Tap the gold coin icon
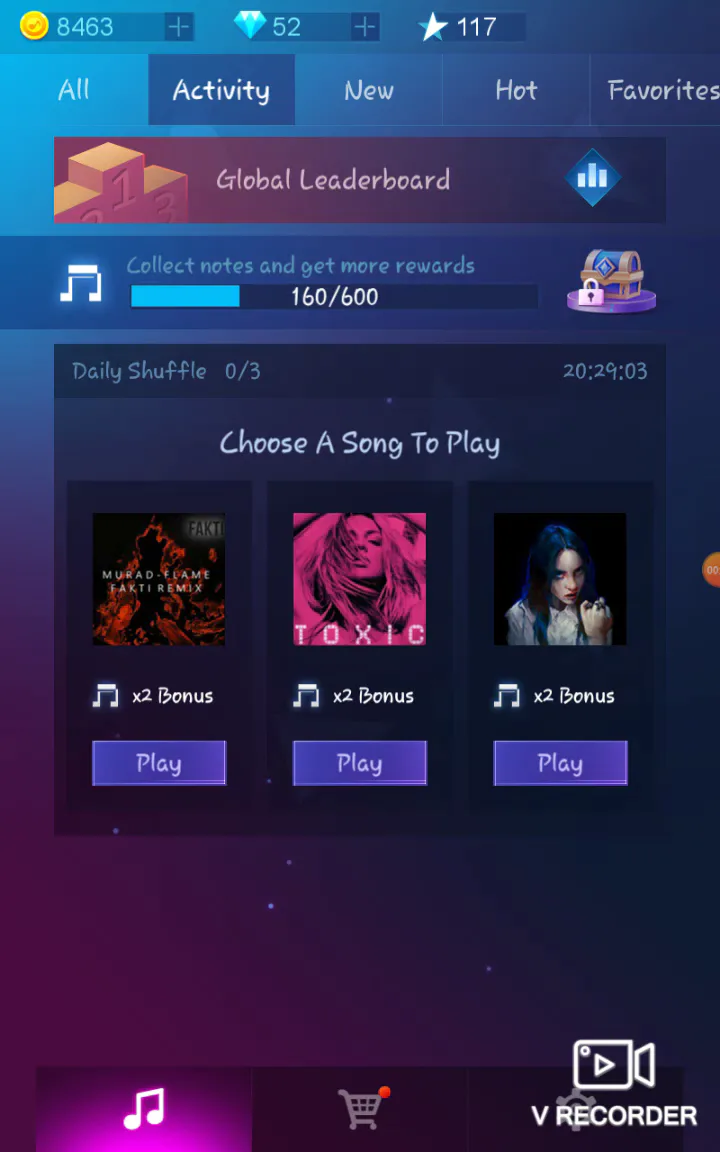This screenshot has height=1152, width=720. point(34,26)
